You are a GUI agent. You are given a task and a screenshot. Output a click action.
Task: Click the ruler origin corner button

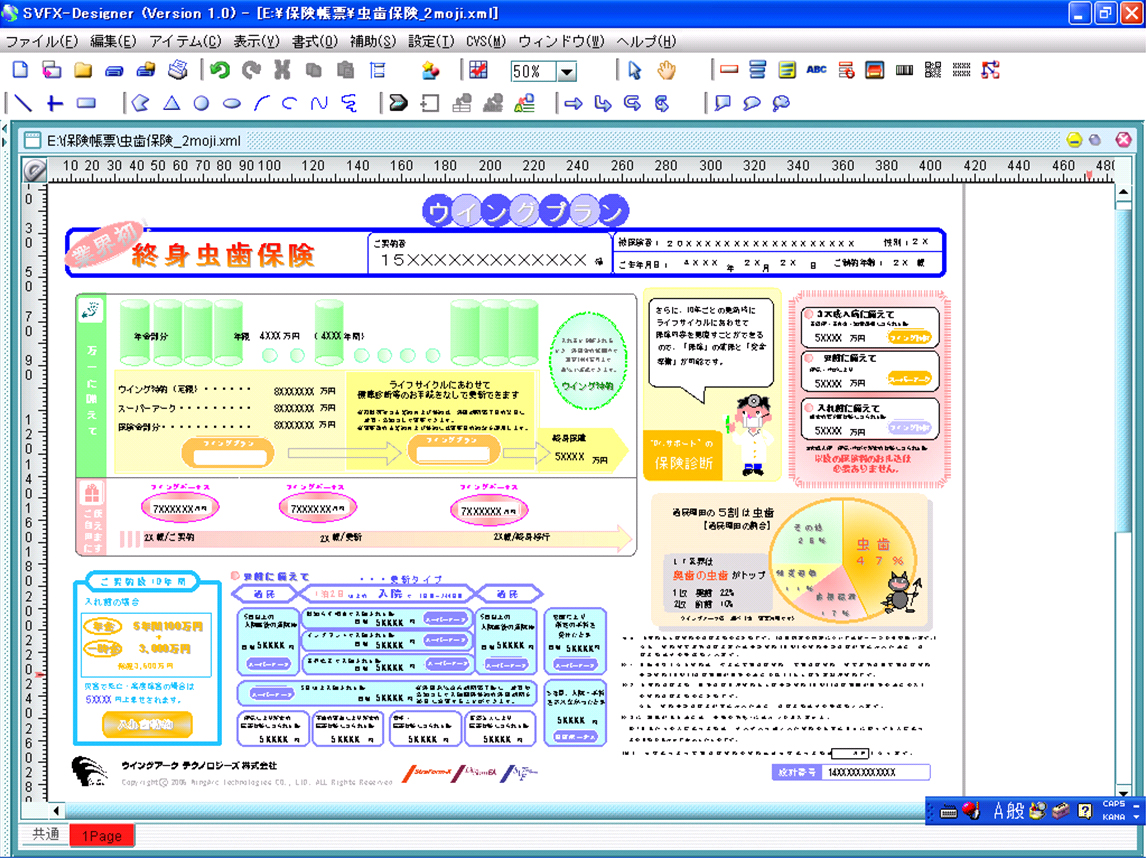tap(34, 170)
